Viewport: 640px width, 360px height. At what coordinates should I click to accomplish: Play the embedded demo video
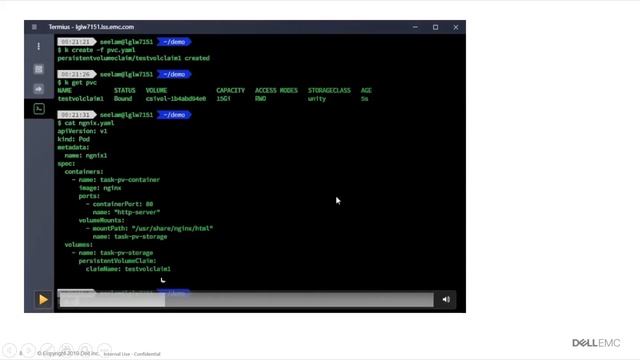43,300
